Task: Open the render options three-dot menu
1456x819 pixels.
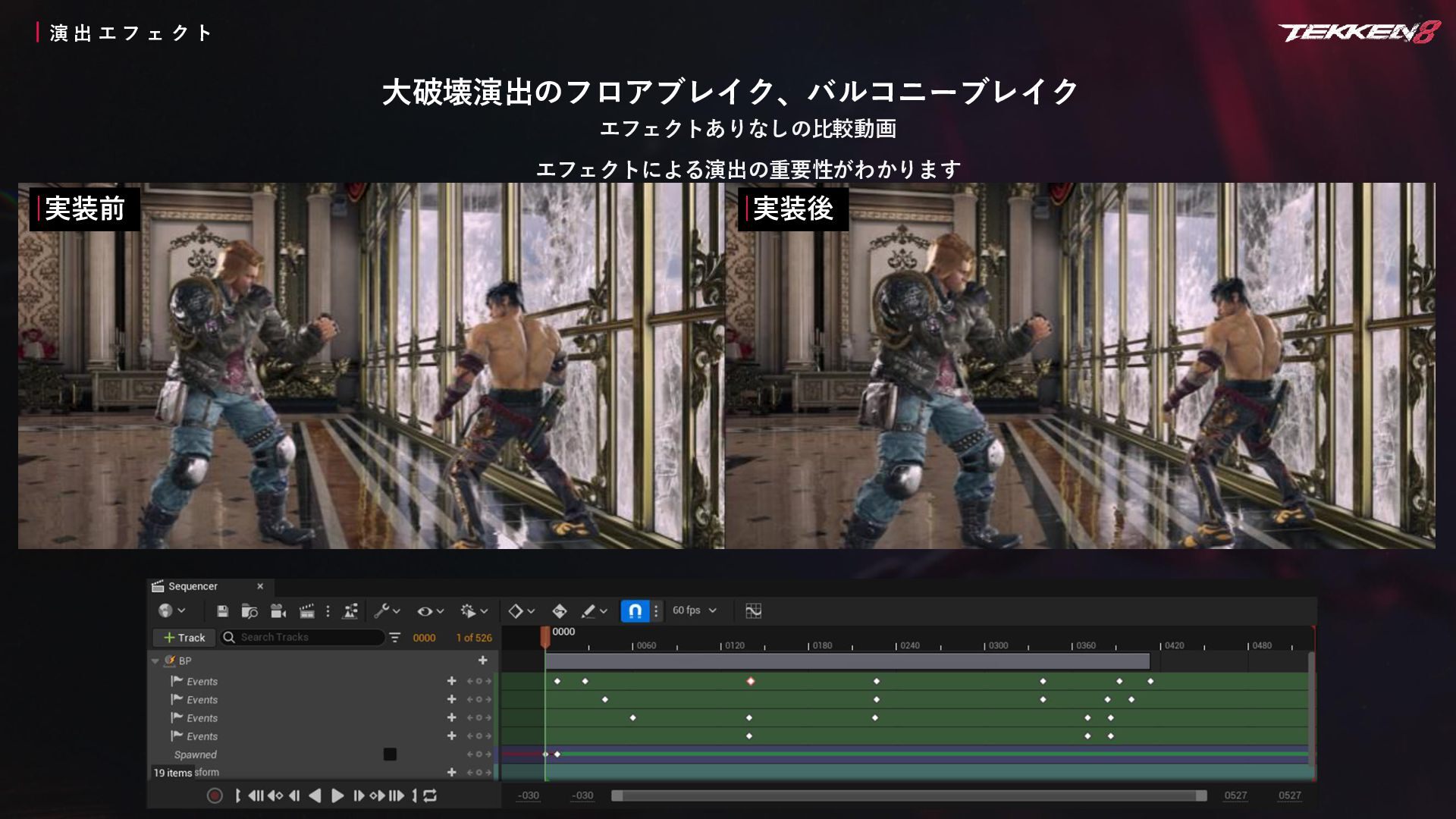Action: tap(328, 611)
